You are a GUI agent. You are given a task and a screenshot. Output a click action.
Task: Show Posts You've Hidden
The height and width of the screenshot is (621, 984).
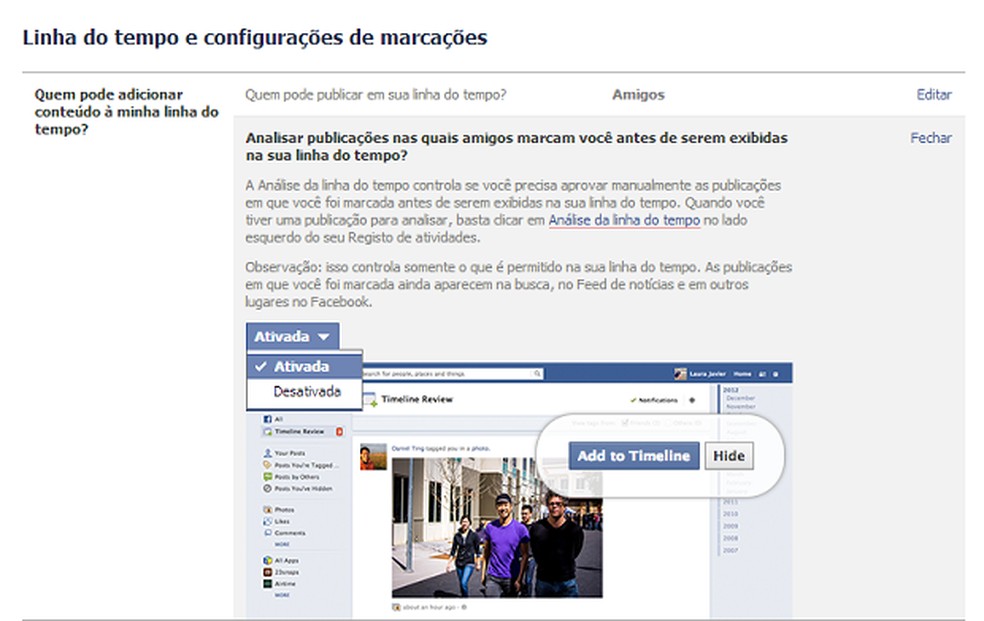pos(268,486)
